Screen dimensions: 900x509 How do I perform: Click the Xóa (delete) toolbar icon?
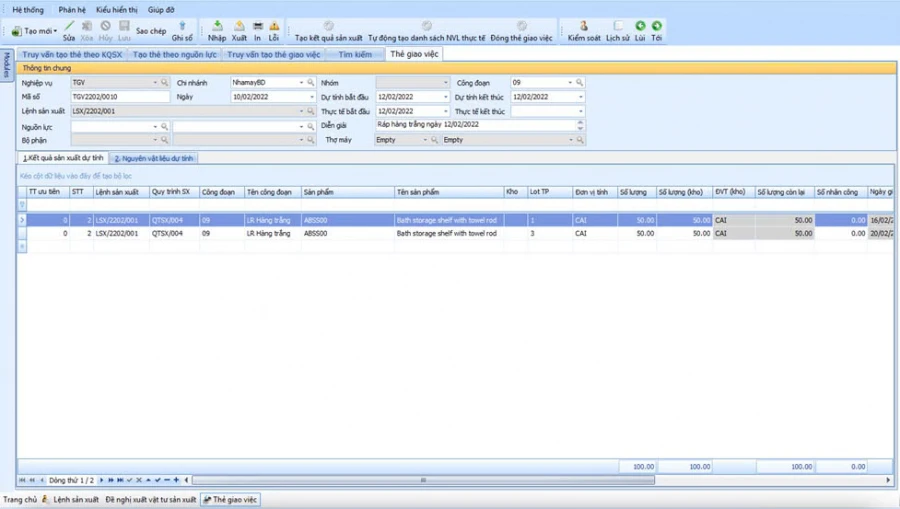pos(87,26)
